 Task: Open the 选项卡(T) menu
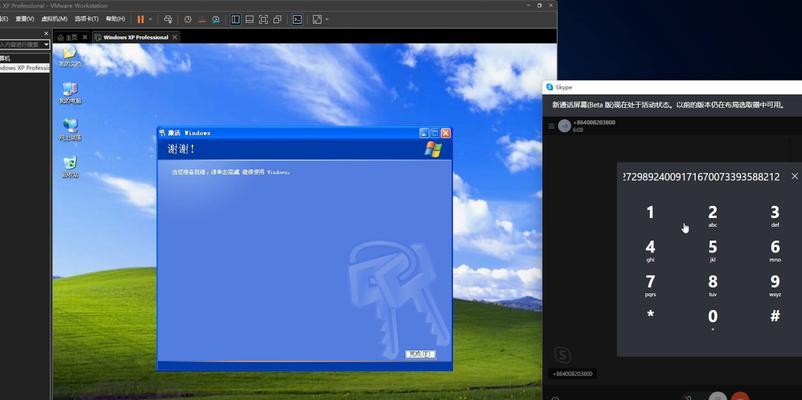tap(86, 19)
